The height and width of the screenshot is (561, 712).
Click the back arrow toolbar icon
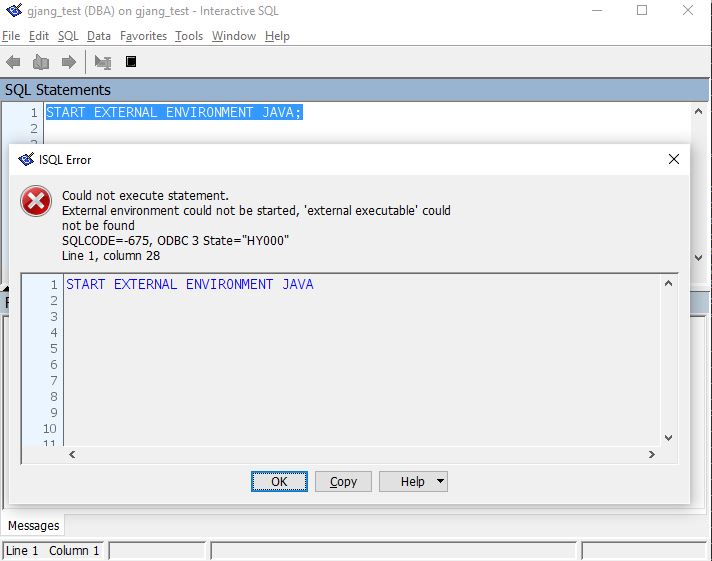coord(13,62)
